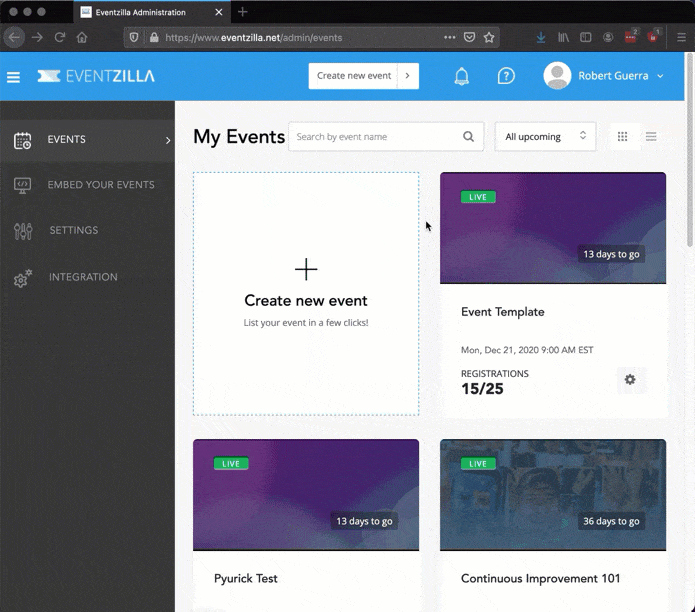695x612 pixels.
Task: Click the browser home icon
Action: point(82,38)
